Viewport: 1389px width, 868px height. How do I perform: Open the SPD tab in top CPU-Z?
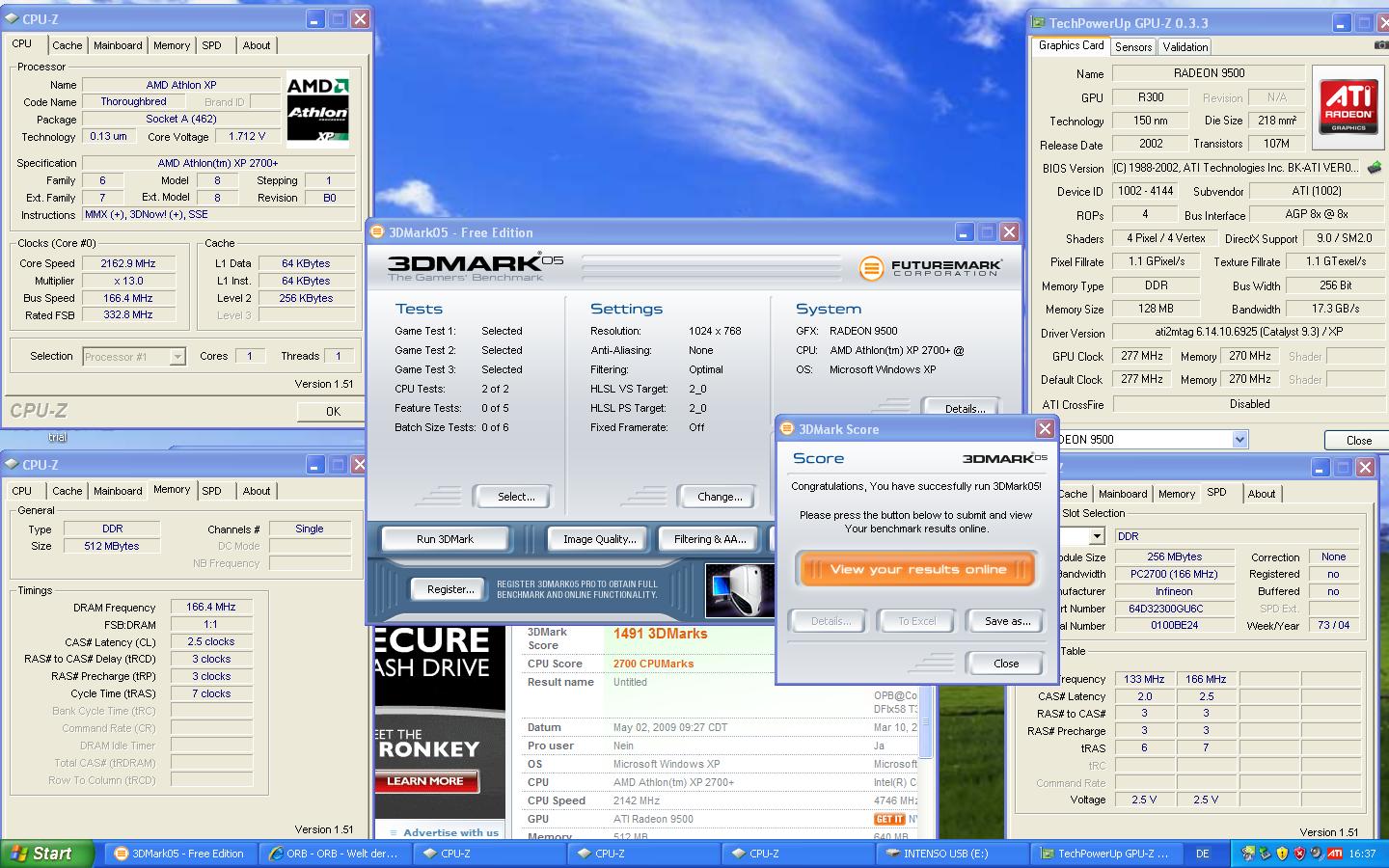point(211,45)
